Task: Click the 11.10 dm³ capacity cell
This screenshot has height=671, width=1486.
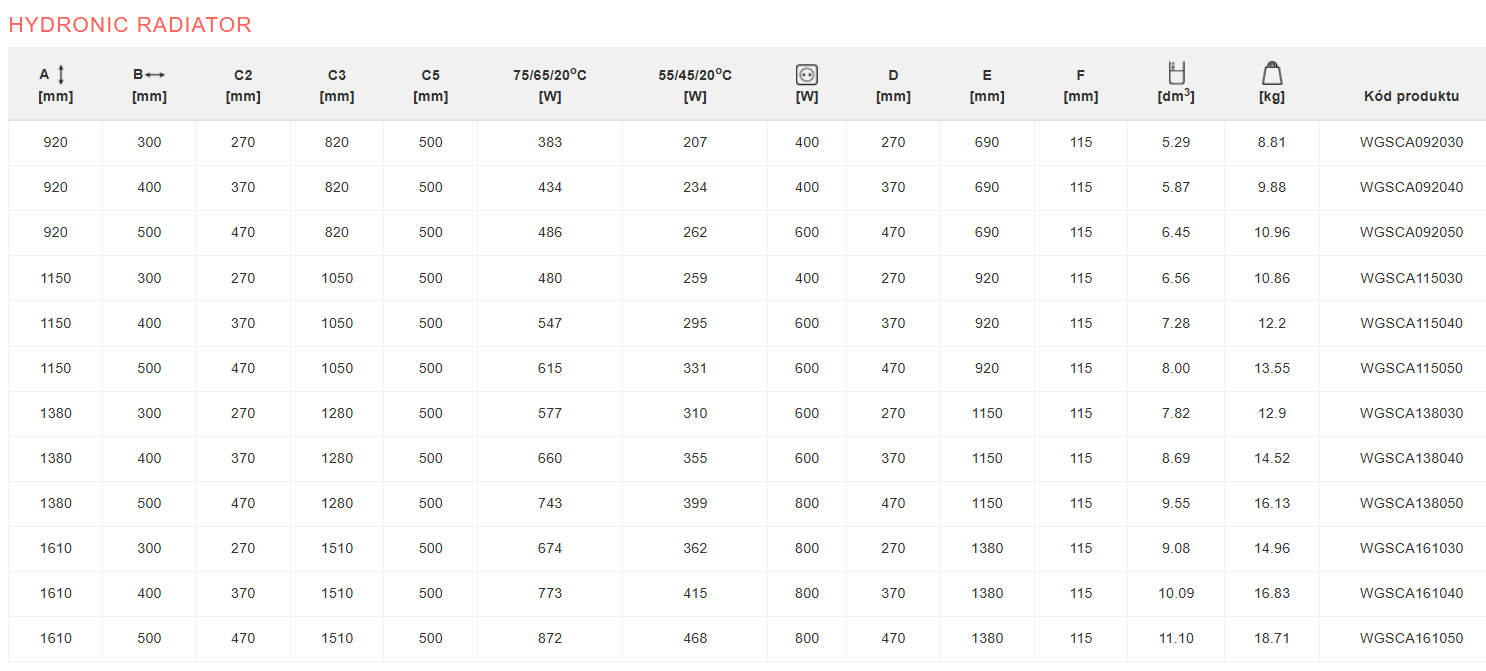Action: click(x=1176, y=638)
